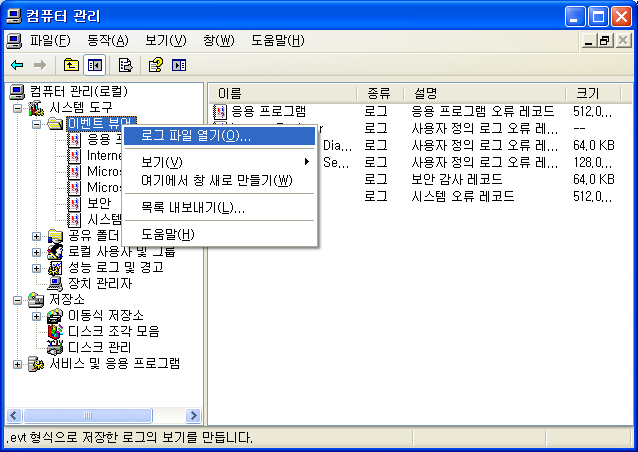Screen dimensions: 638x452
Task: Click the Export List toolbar icon
Action: pos(125,66)
